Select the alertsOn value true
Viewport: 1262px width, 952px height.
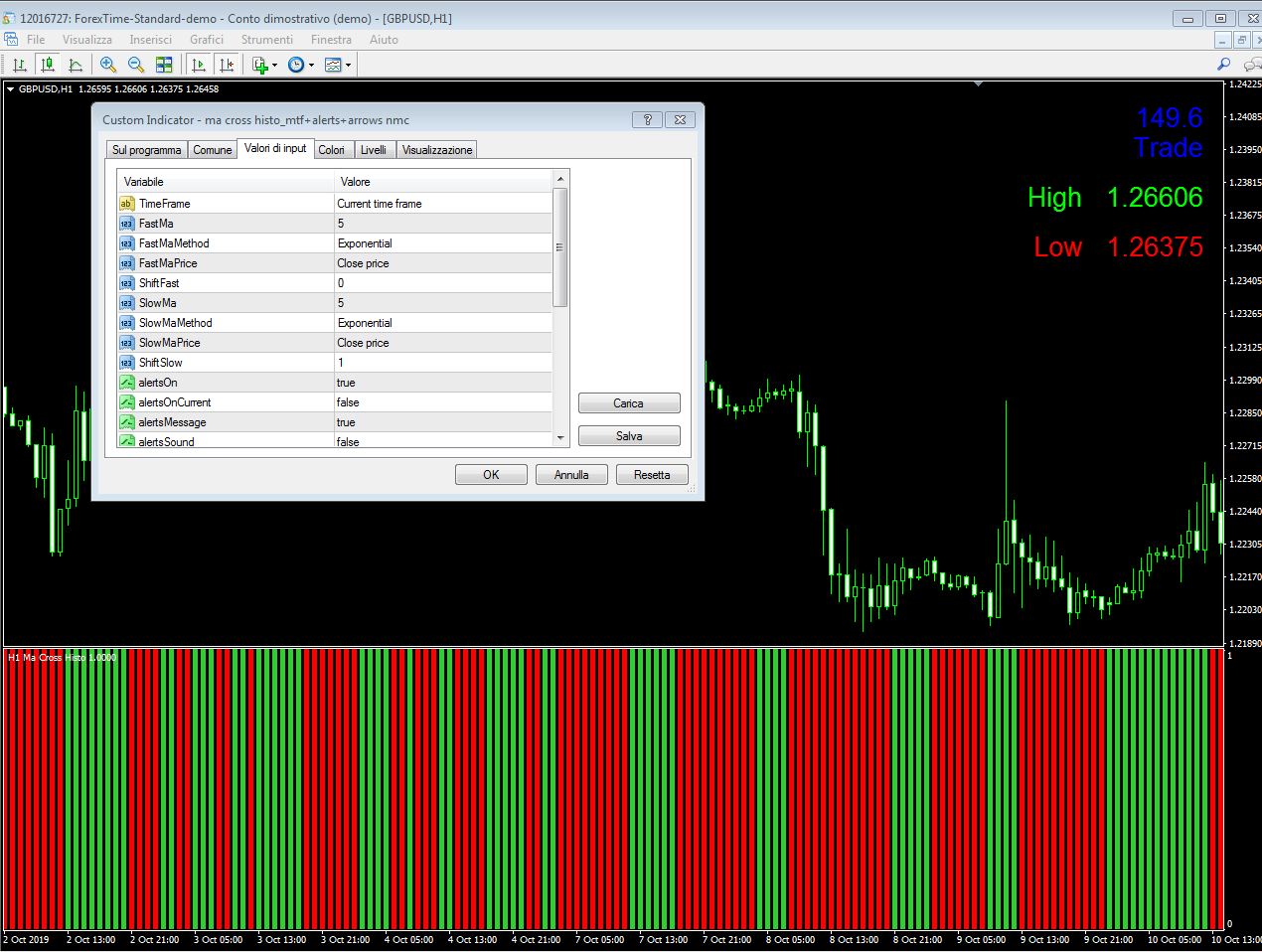pyautogui.click(x=443, y=383)
